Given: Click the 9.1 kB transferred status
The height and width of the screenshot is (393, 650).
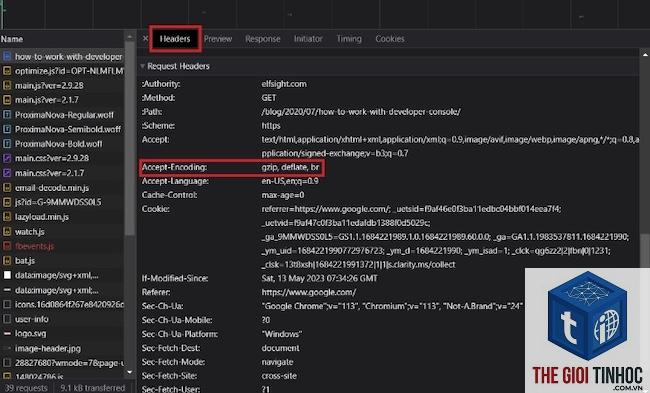Looking at the screenshot, I should [x=92, y=388].
